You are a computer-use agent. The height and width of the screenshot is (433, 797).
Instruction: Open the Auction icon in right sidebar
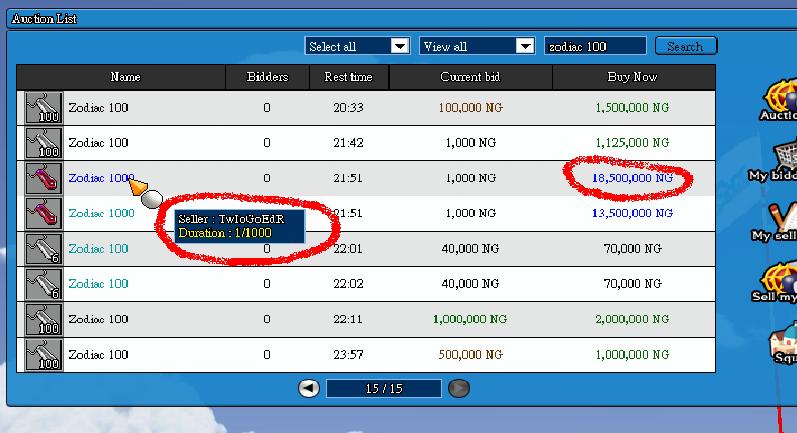[x=779, y=96]
